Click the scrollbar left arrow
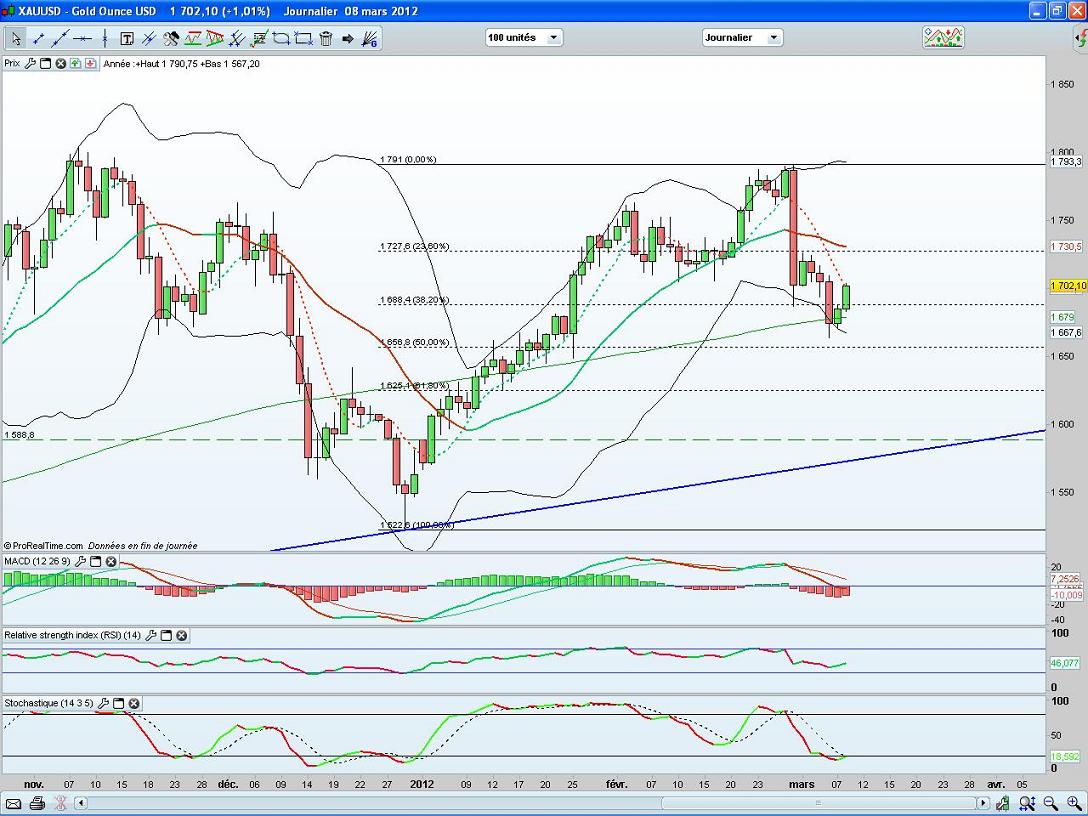Viewport: 1088px width, 816px height. [80, 804]
